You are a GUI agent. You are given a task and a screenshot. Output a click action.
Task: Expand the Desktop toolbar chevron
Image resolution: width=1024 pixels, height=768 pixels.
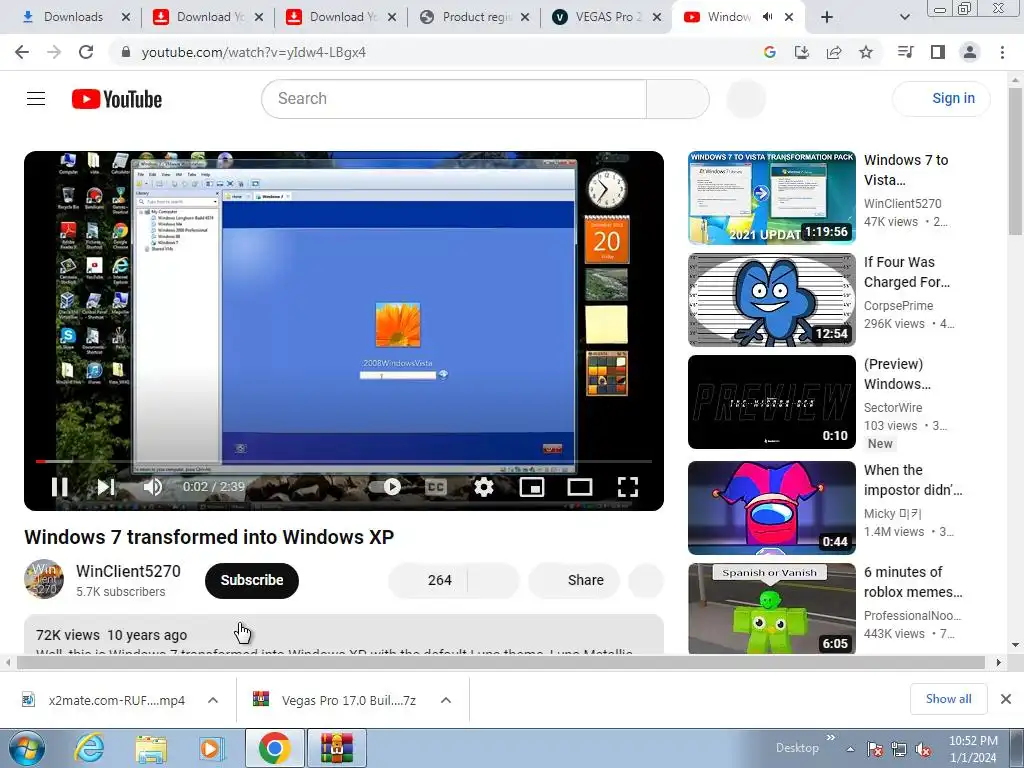click(x=830, y=738)
